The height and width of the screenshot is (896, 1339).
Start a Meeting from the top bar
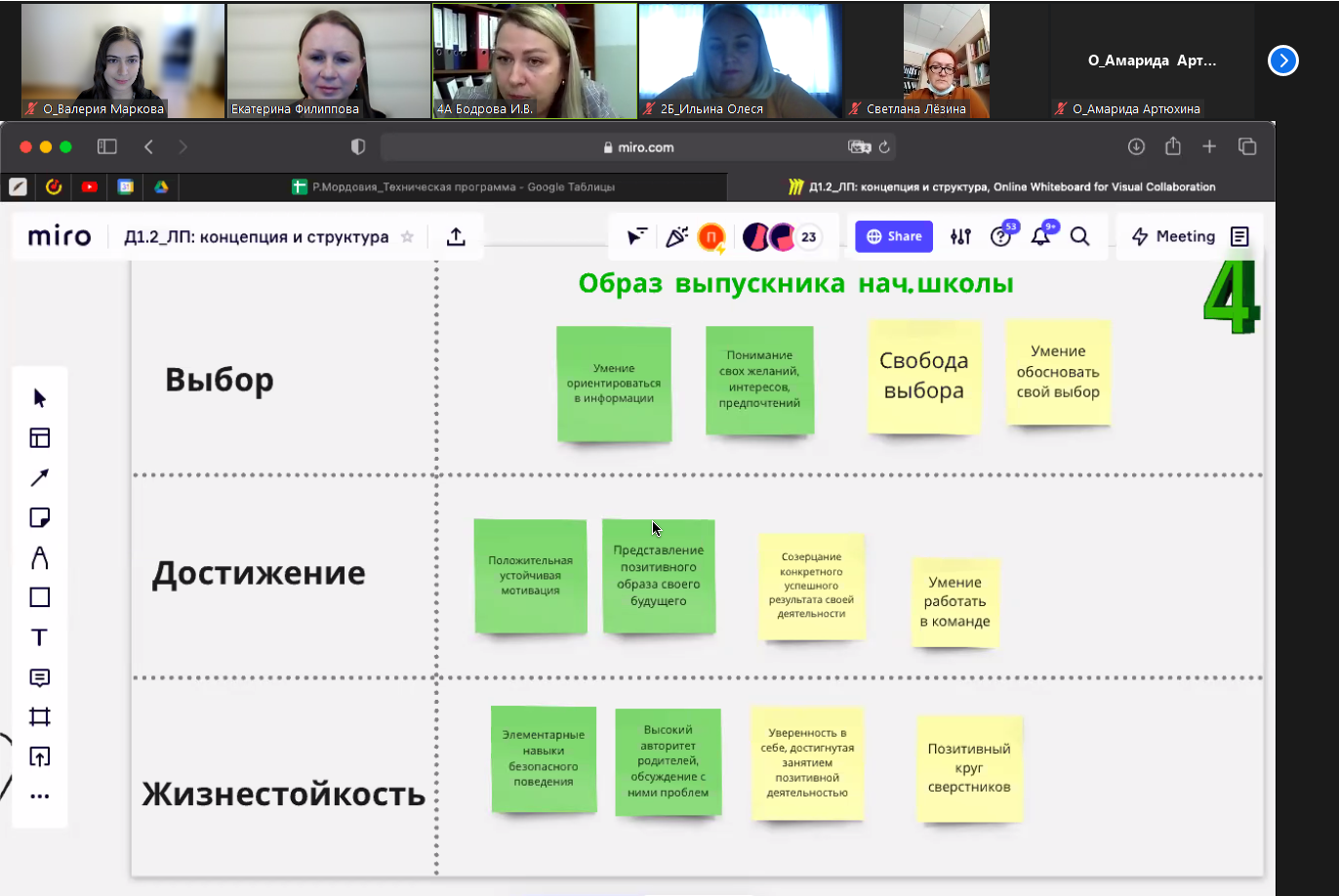tap(1173, 236)
